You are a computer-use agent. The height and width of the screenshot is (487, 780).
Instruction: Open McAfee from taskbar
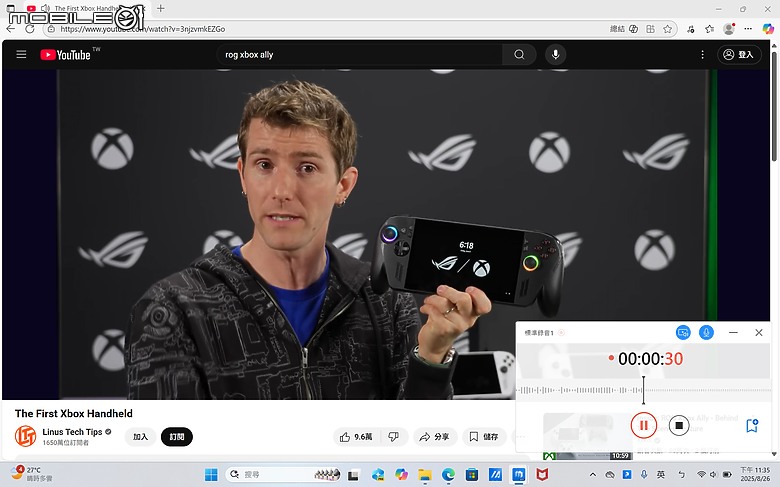point(542,475)
